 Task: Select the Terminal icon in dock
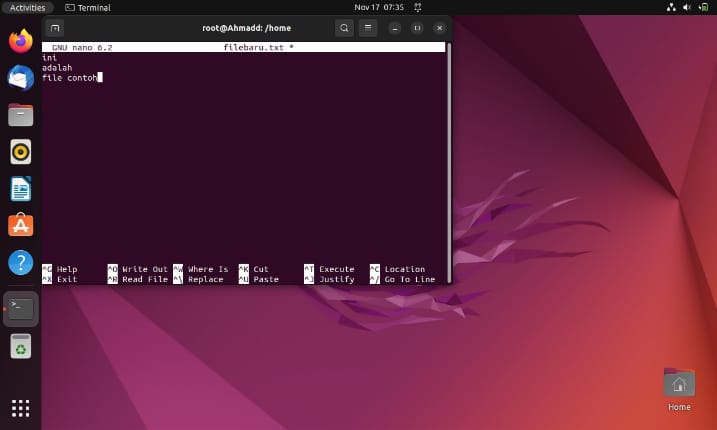21,309
